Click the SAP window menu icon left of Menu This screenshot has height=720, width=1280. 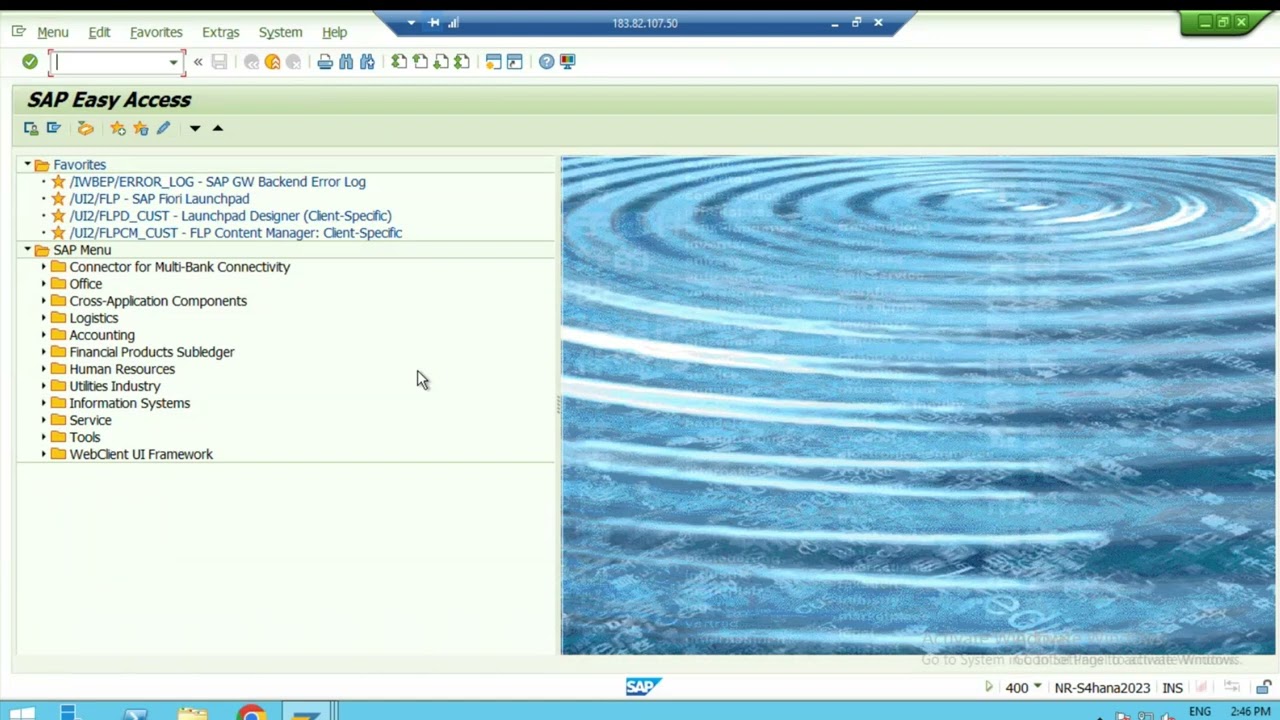coord(18,32)
